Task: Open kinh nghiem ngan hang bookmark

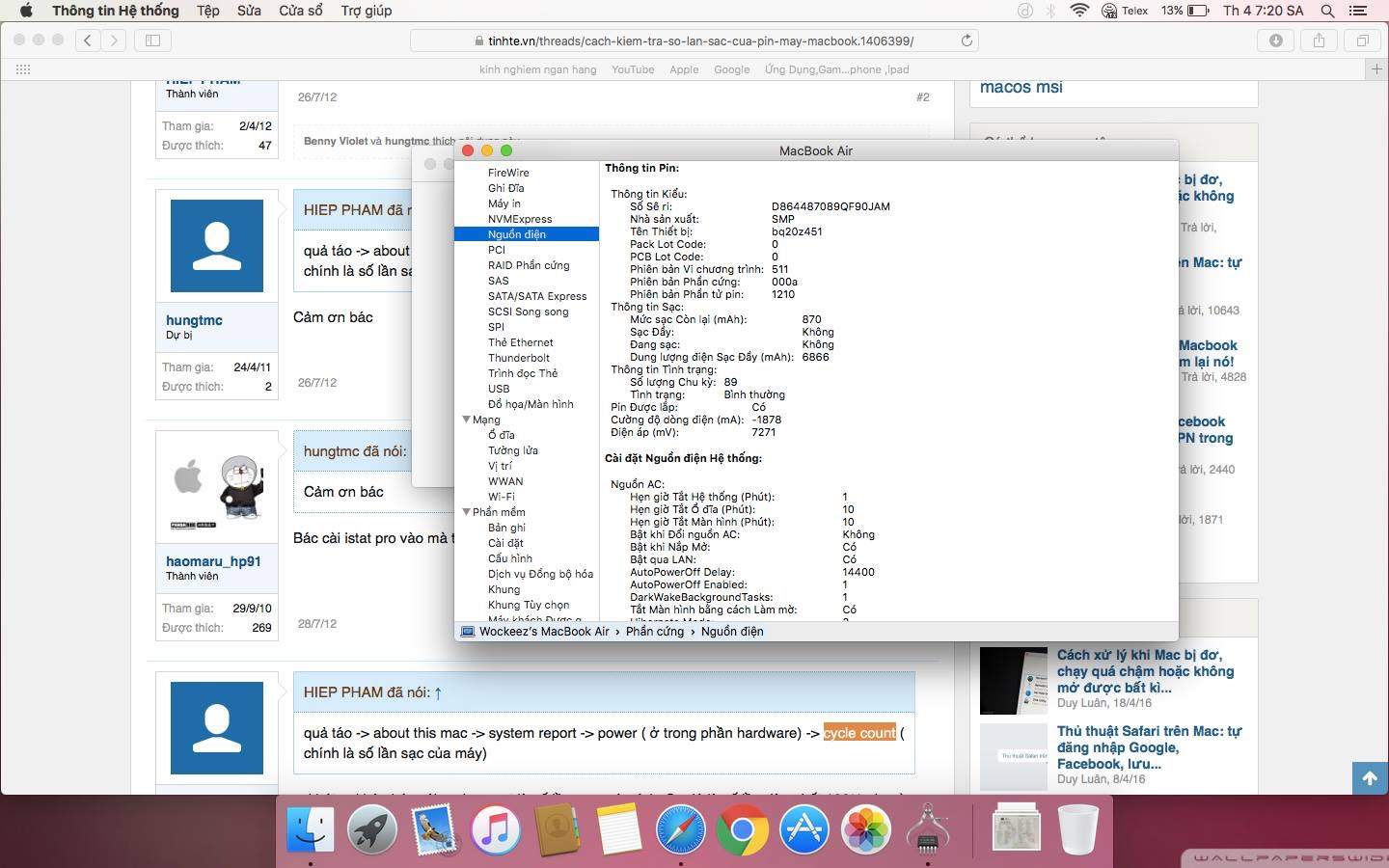Action: click(538, 69)
